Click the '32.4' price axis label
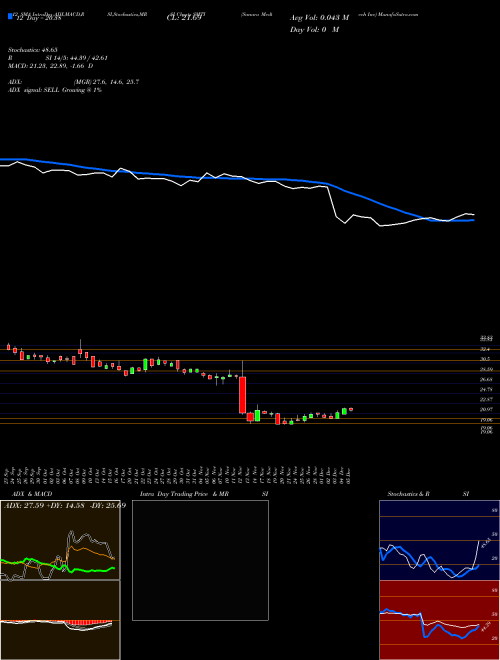This screenshot has width=500, height=660. (485, 349)
